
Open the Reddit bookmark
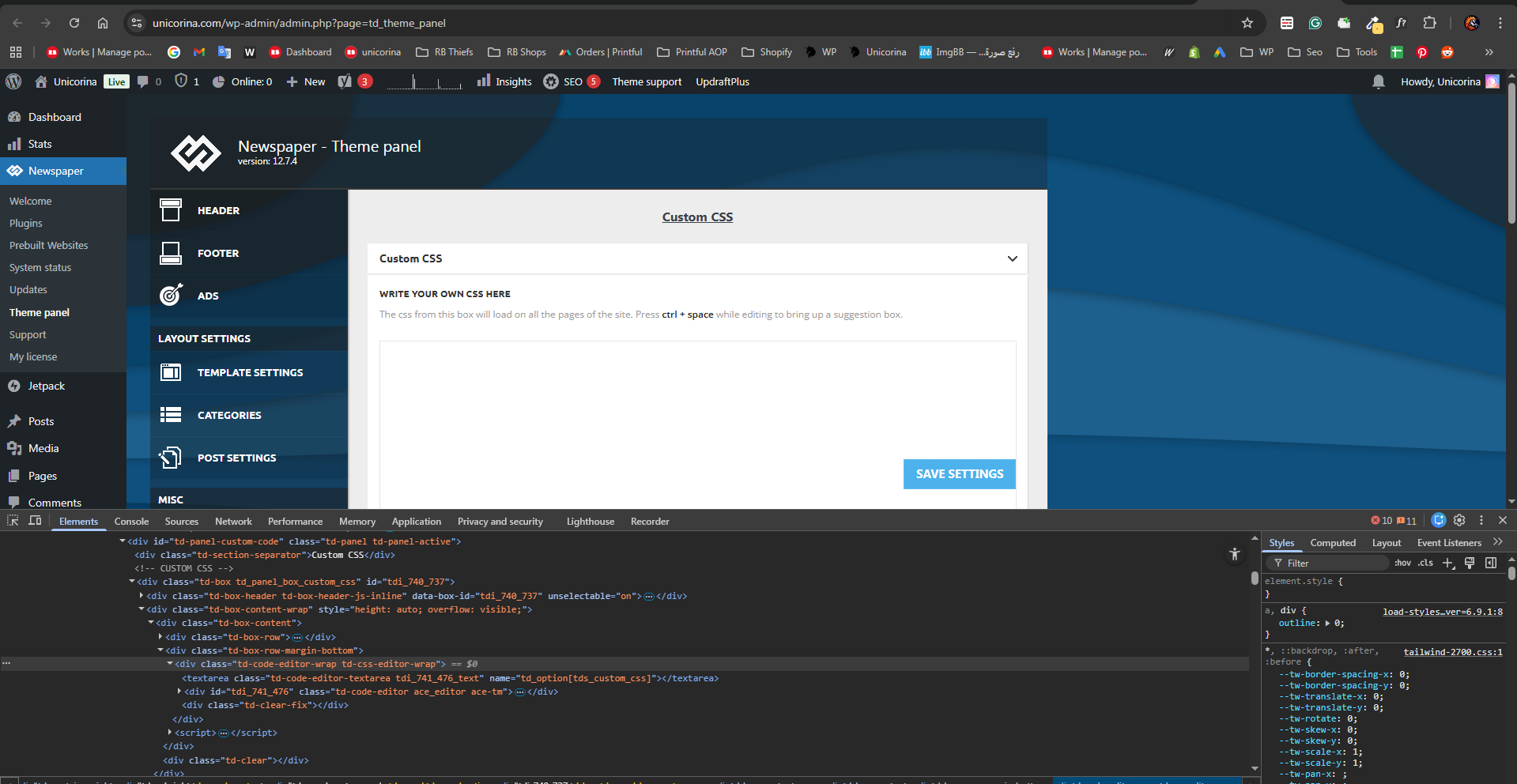(1447, 52)
